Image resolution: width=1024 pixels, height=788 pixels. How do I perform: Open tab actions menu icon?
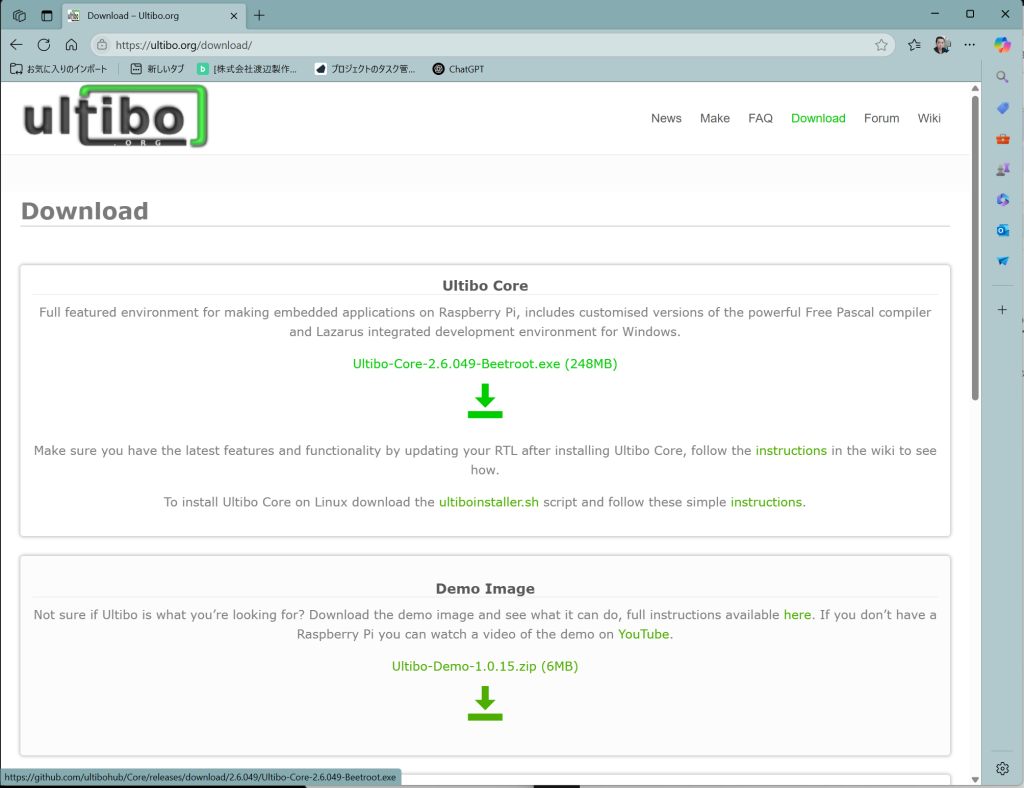46,16
